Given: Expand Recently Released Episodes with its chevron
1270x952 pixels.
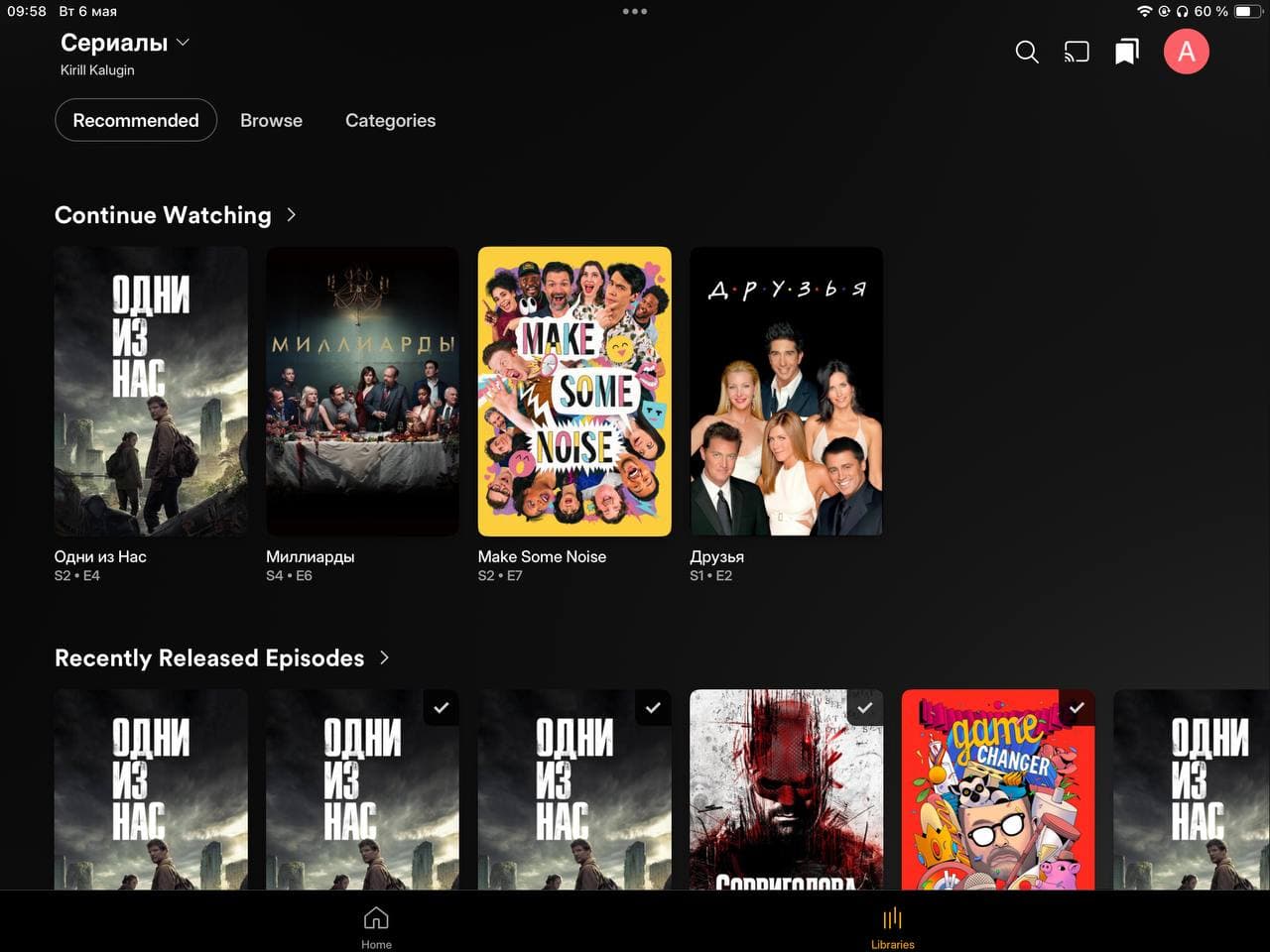Looking at the screenshot, I should (385, 657).
